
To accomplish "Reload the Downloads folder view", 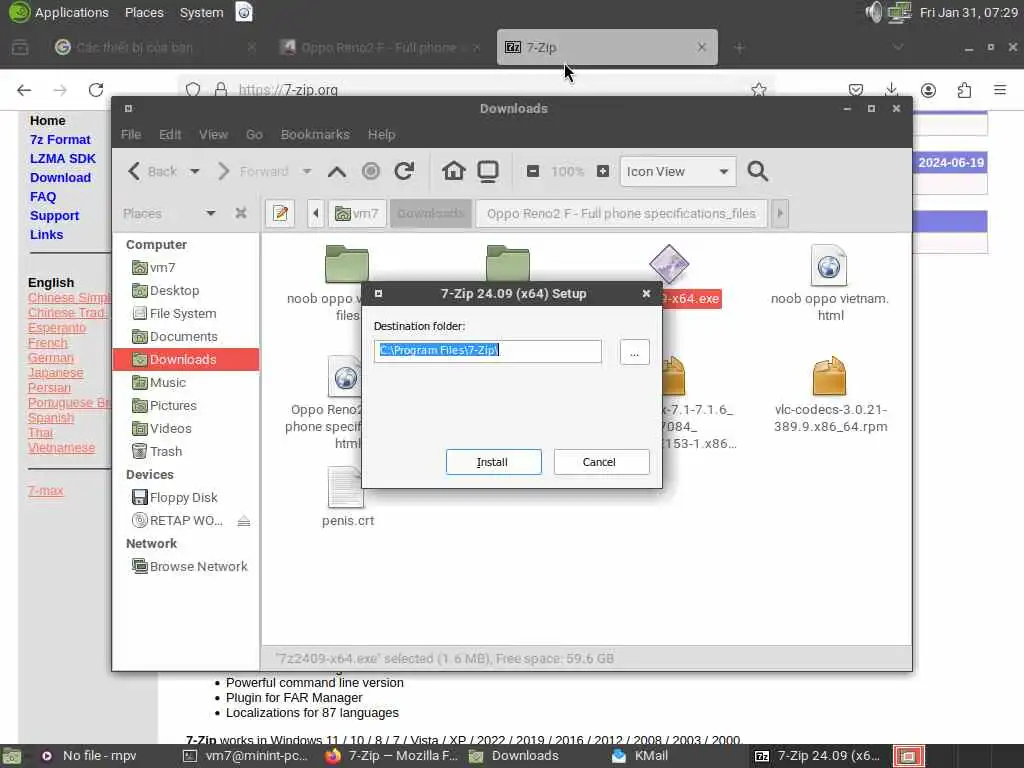I will 404,171.
